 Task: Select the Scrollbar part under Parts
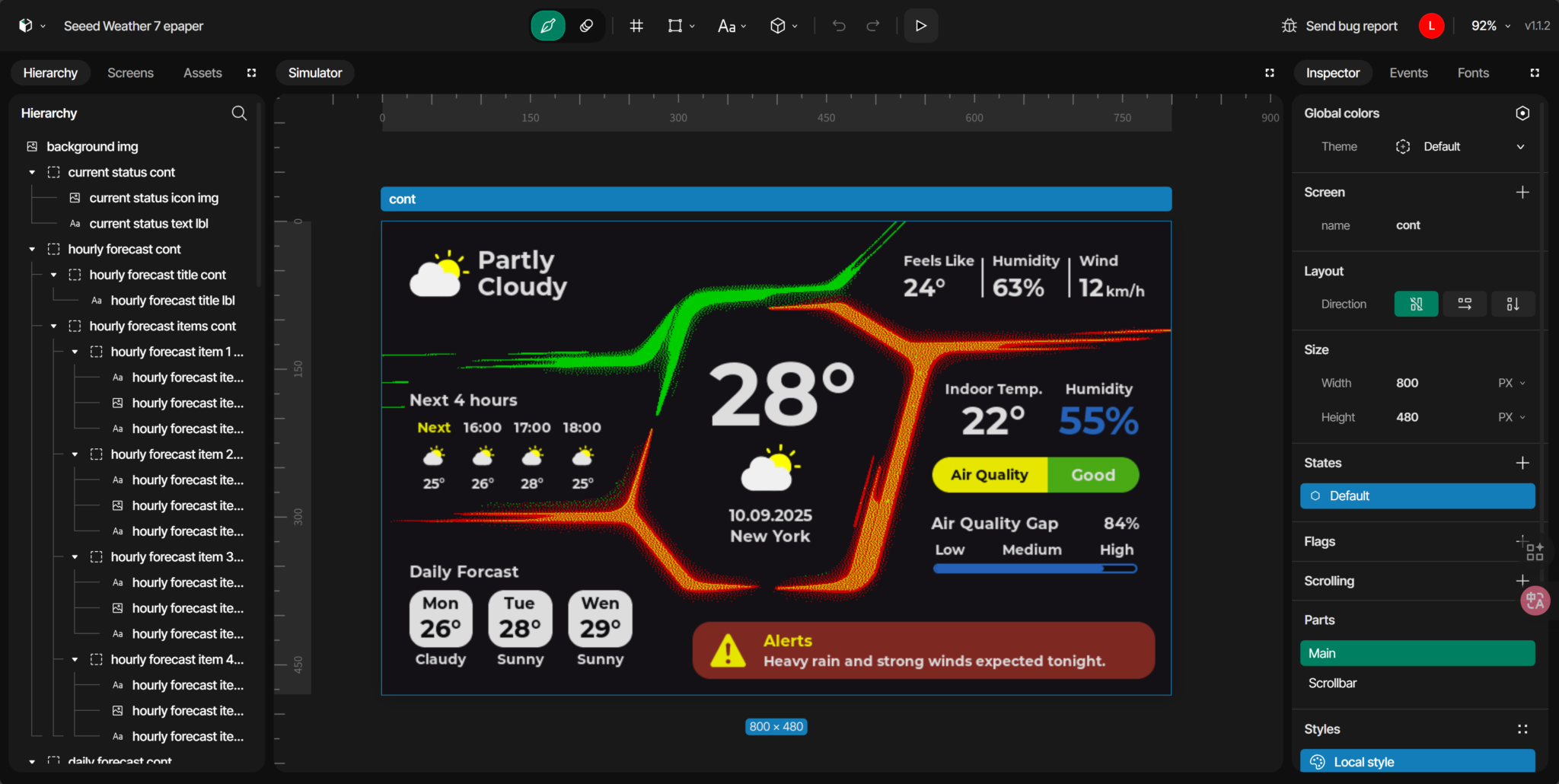pyautogui.click(x=1332, y=683)
